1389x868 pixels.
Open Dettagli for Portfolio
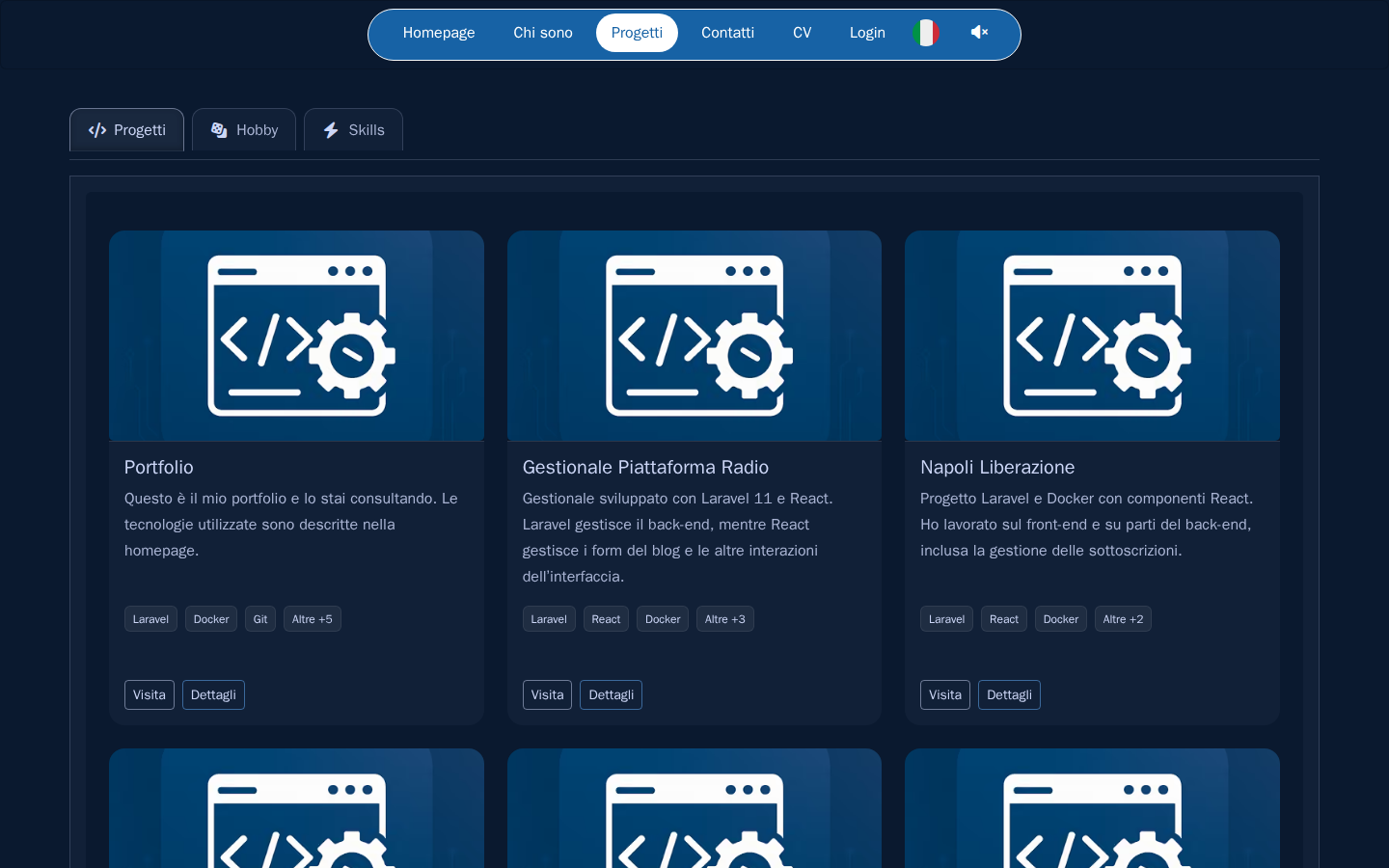[x=213, y=694]
